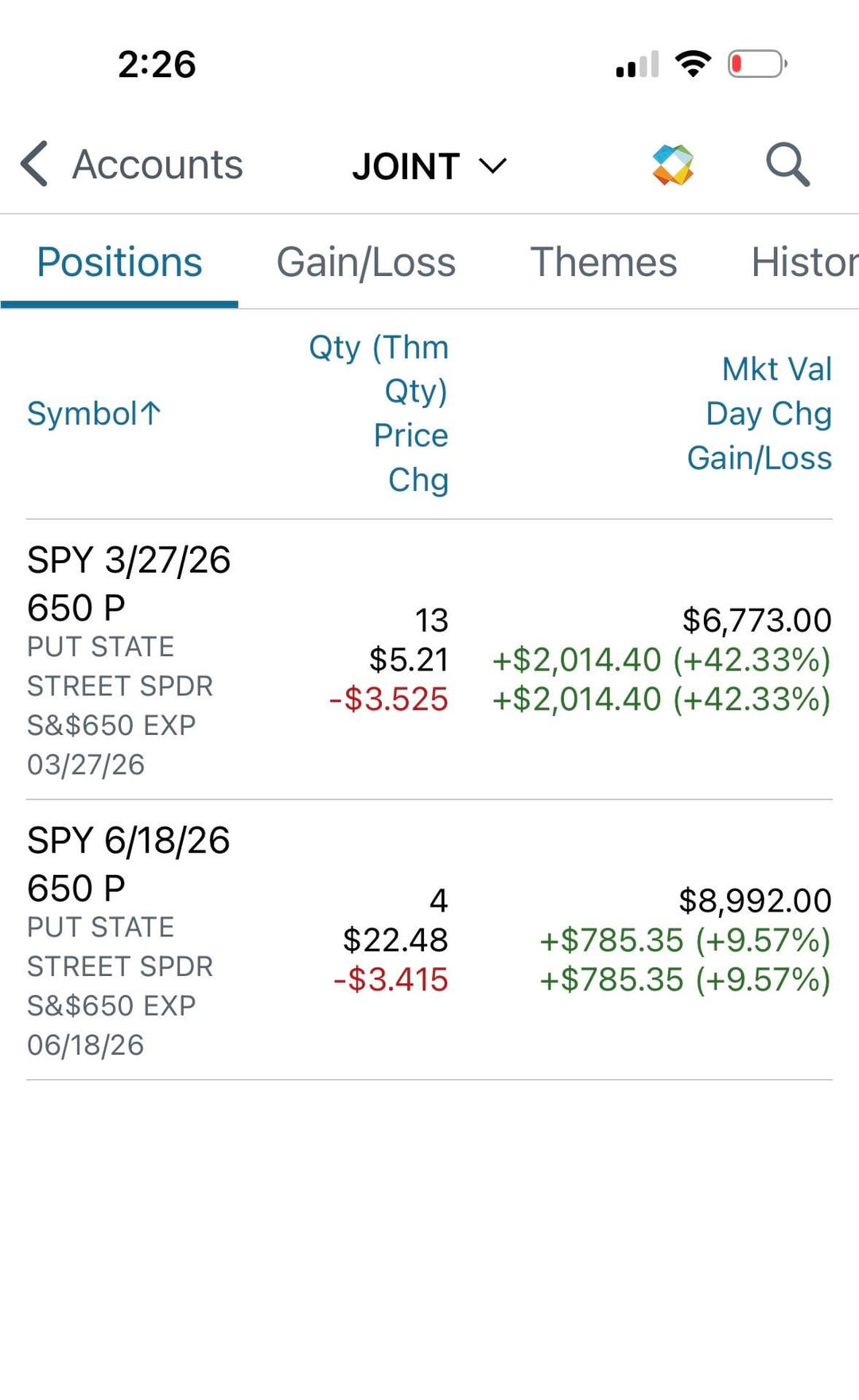Tap the colorful diamond logo icon
Screen dimensions: 859x1400
point(673,165)
